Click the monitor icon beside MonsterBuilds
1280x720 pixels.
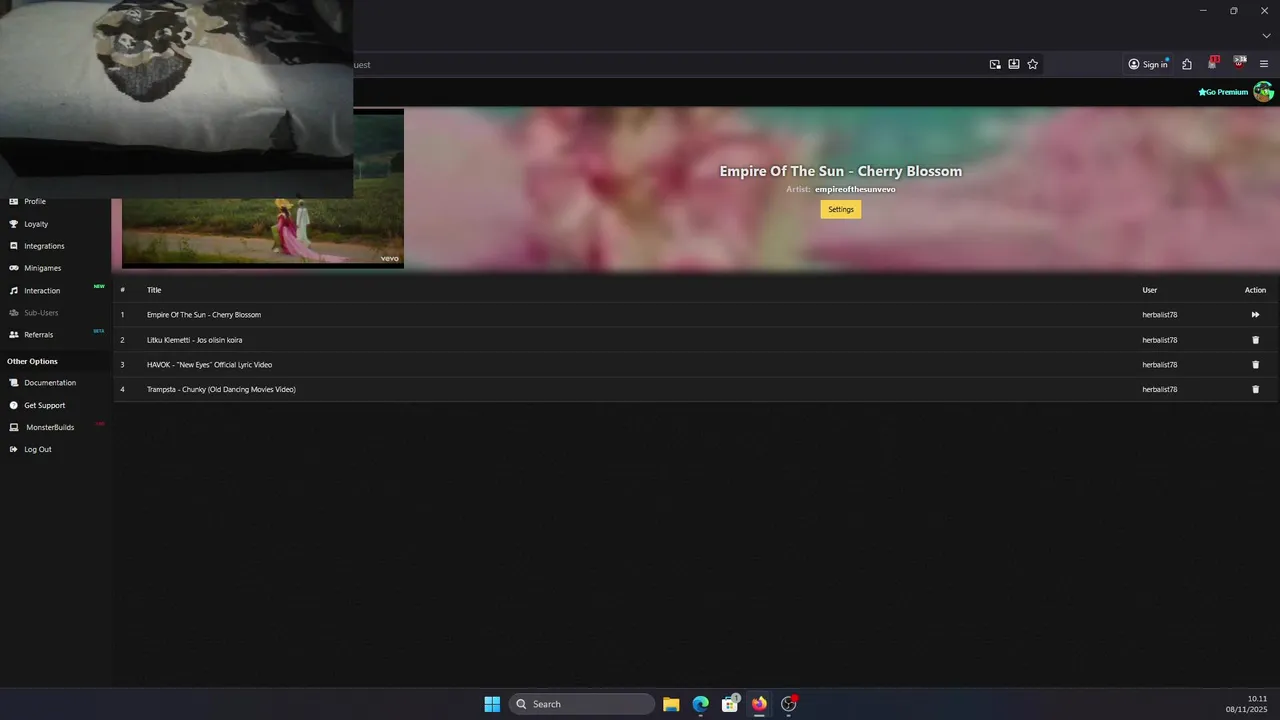pos(14,428)
